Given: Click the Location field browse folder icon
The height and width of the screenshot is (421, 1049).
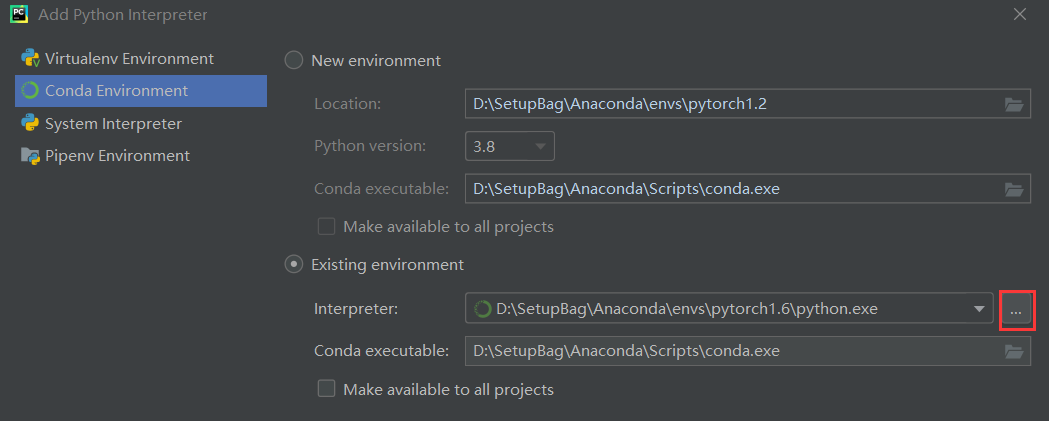Looking at the screenshot, I should point(1014,104).
